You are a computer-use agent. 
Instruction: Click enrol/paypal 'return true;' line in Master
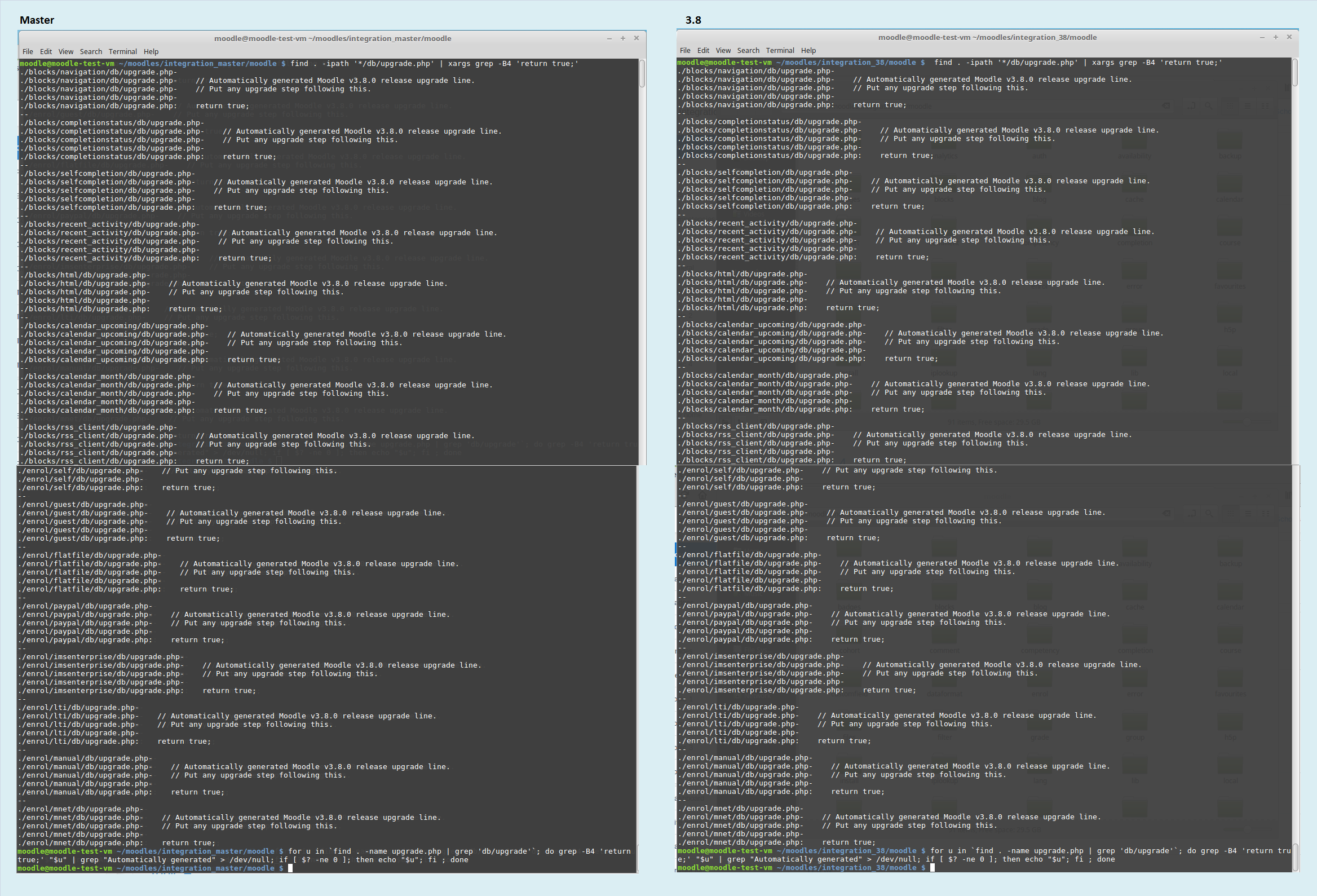(x=121, y=640)
